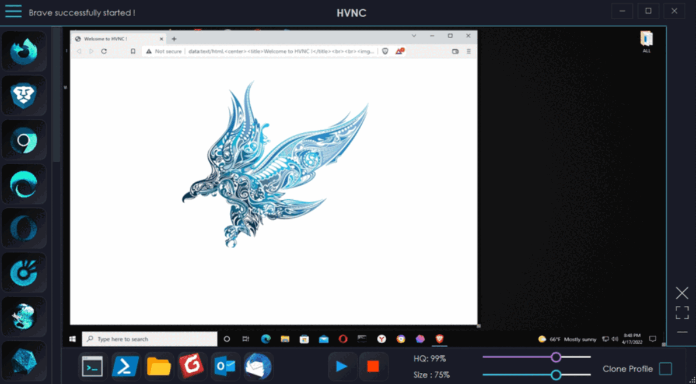
Task: Start the HVNC stream with blue play button
Action: click(x=342, y=366)
